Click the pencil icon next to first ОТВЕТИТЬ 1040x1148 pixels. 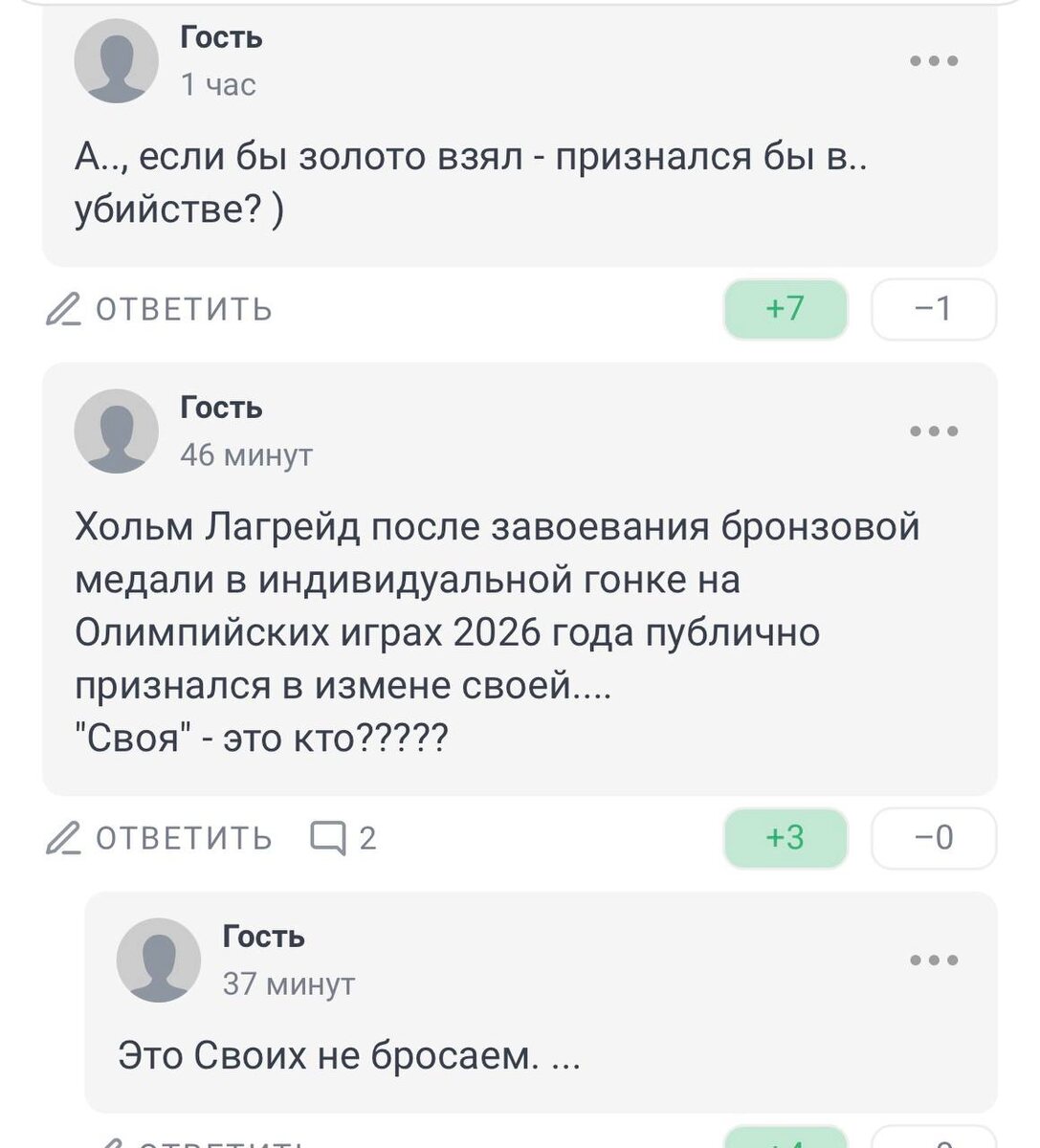click(x=63, y=307)
